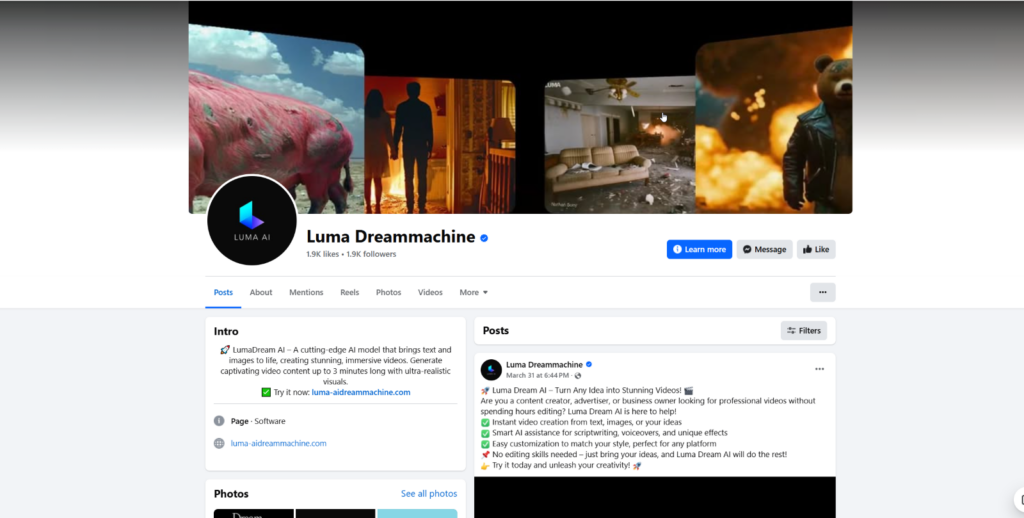
Task: Click the 1.9K likes count
Action: click(323, 254)
